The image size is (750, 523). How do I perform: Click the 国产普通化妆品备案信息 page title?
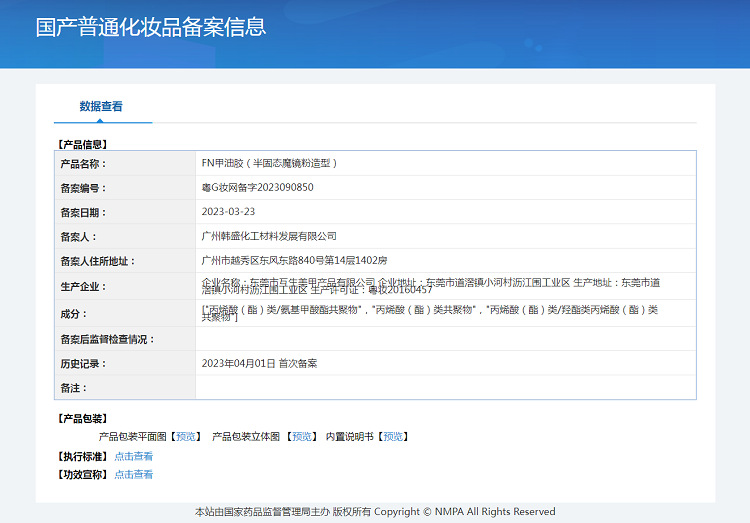coord(151,27)
